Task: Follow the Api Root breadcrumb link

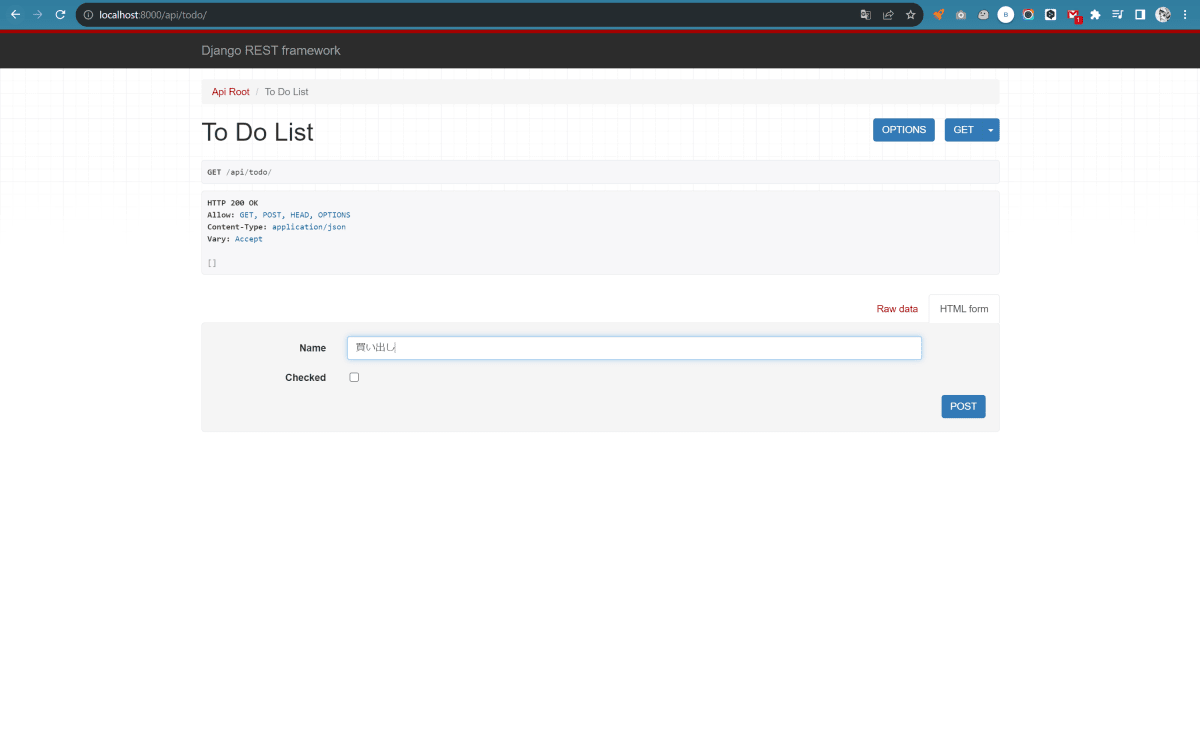Action: [231, 92]
